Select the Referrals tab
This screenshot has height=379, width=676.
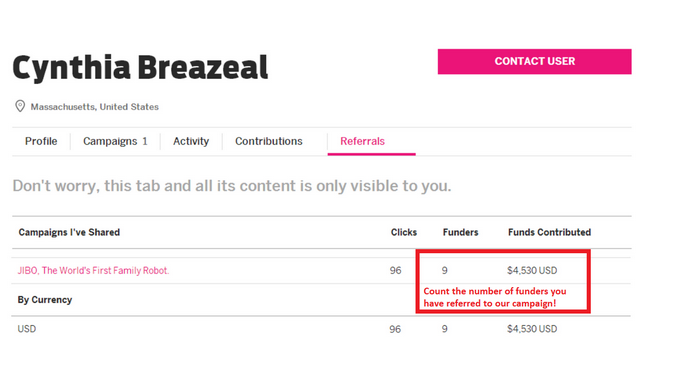click(x=362, y=141)
